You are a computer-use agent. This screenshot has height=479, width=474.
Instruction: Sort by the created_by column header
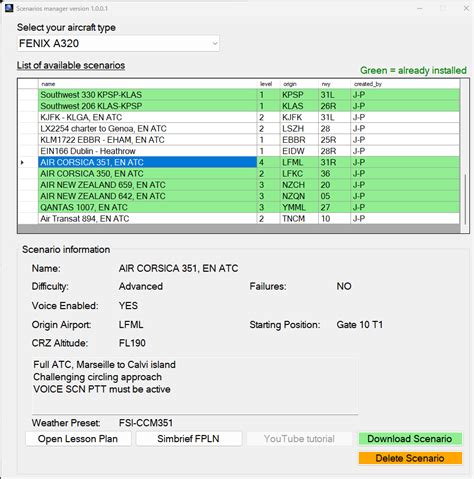click(x=405, y=84)
